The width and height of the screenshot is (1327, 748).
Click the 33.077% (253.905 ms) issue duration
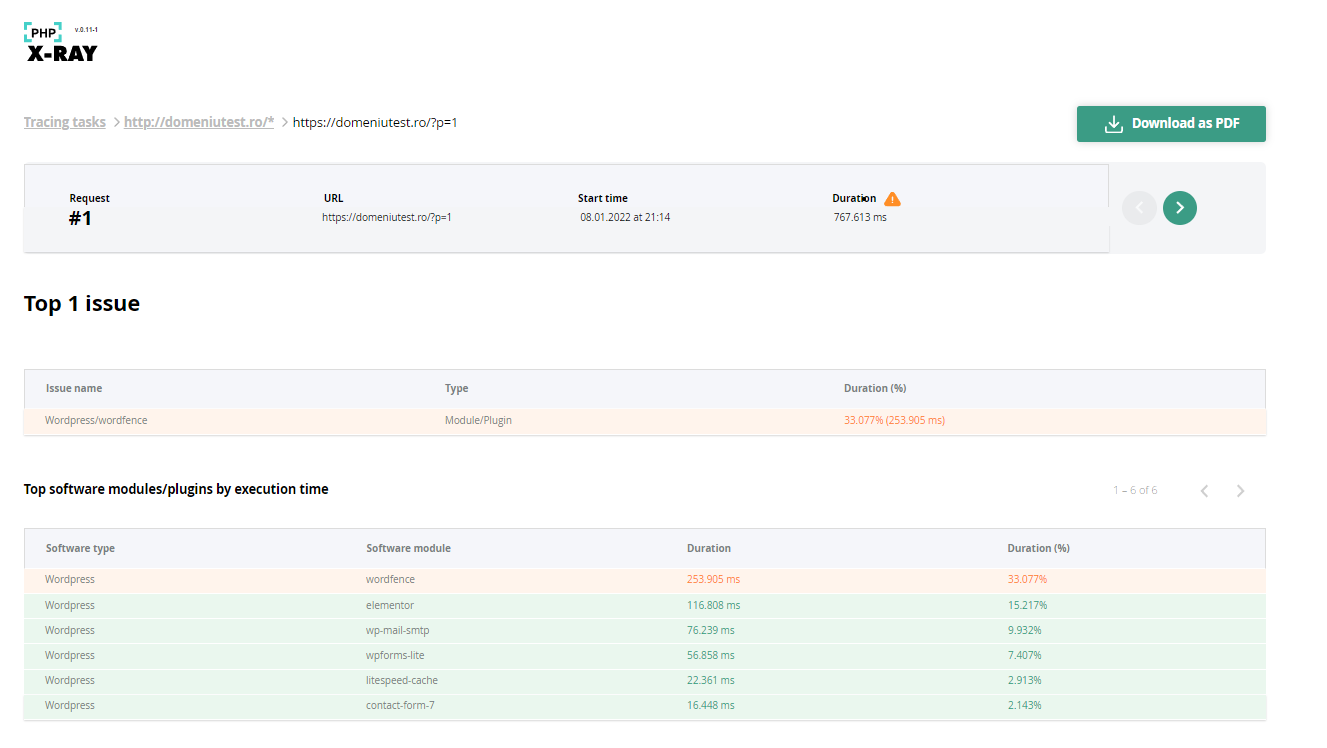coord(894,420)
